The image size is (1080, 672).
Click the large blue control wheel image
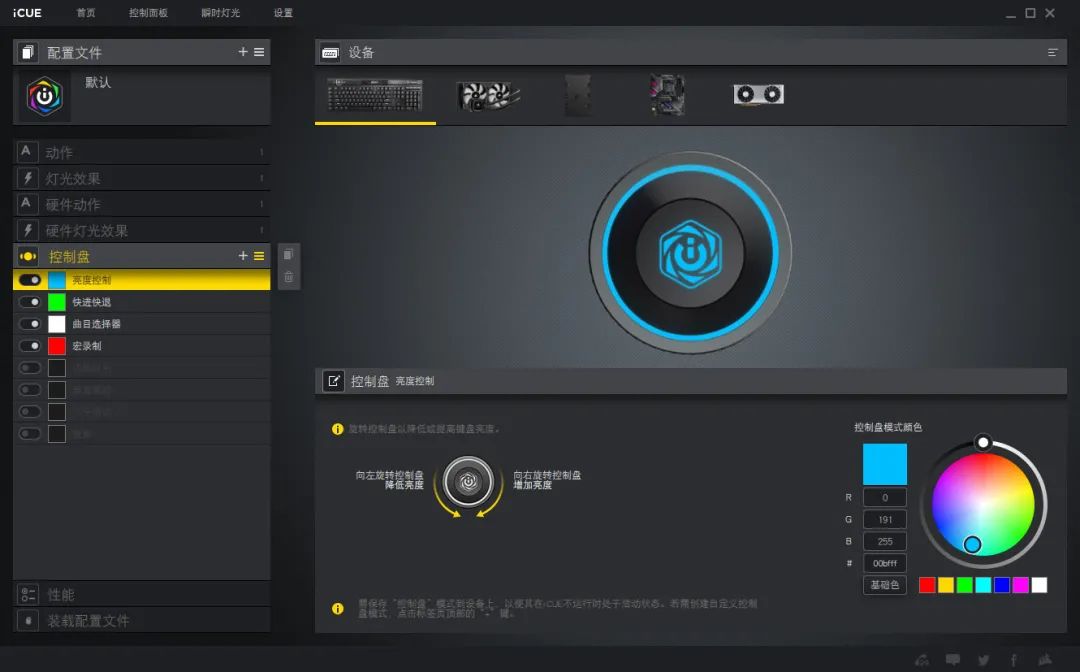(x=690, y=253)
